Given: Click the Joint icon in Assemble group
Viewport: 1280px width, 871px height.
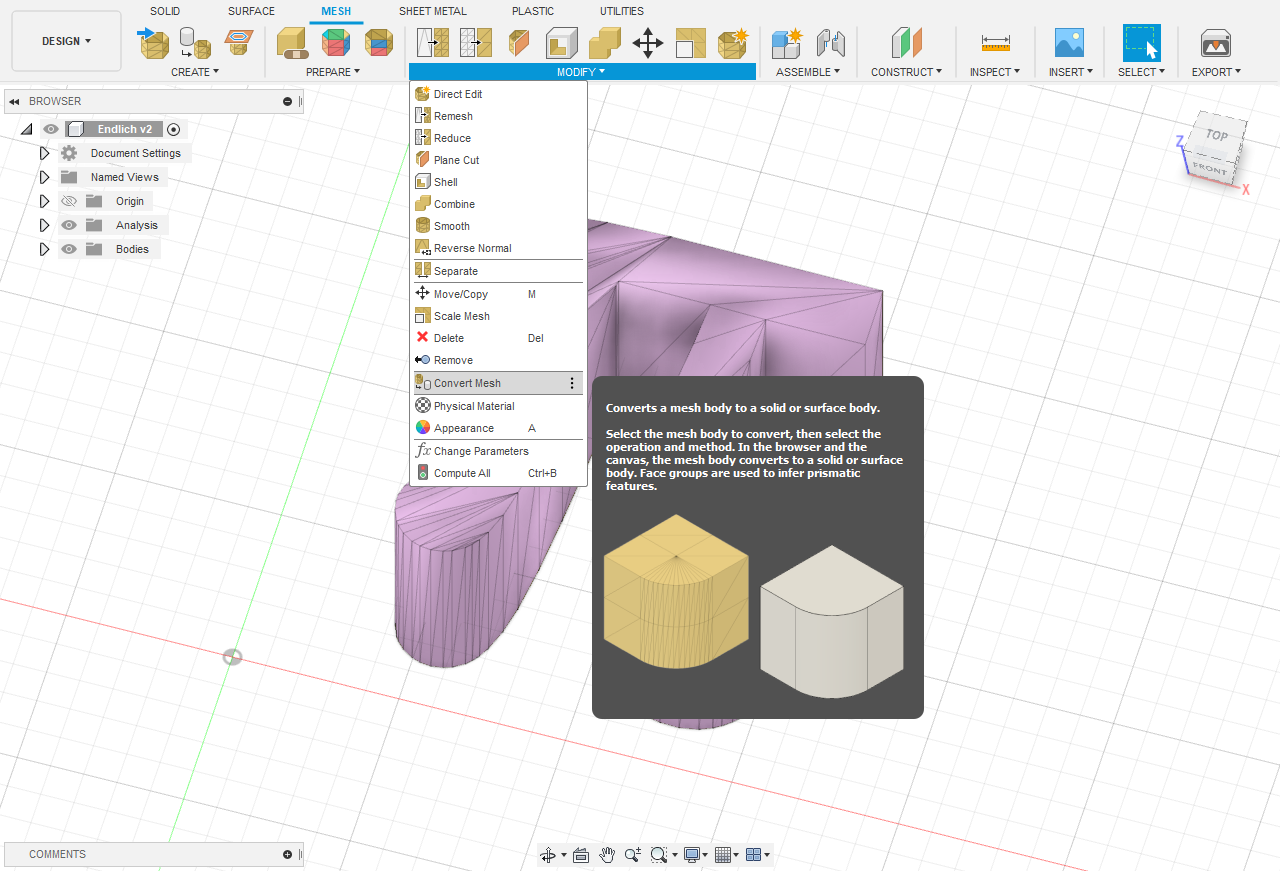Looking at the screenshot, I should click(x=830, y=43).
